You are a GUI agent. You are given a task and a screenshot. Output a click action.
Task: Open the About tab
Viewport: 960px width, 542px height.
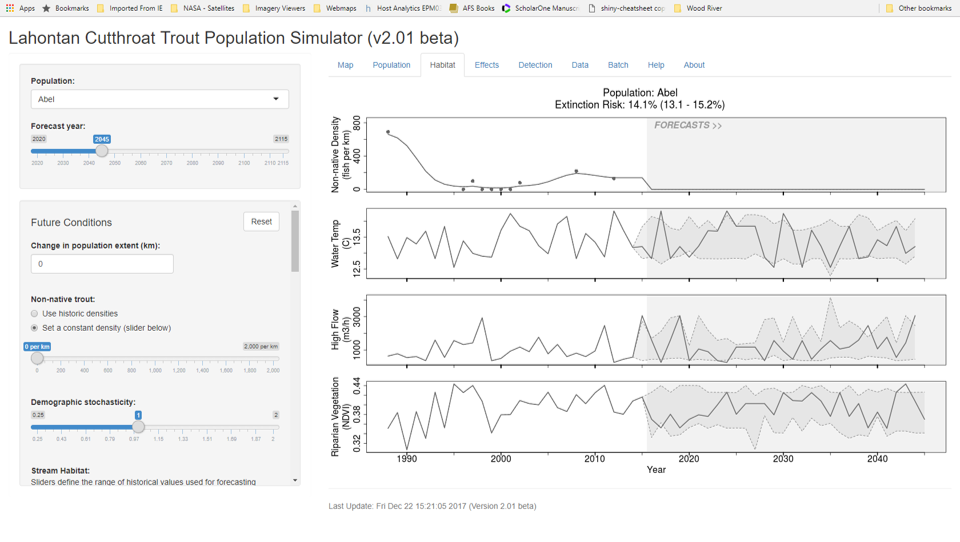(694, 65)
